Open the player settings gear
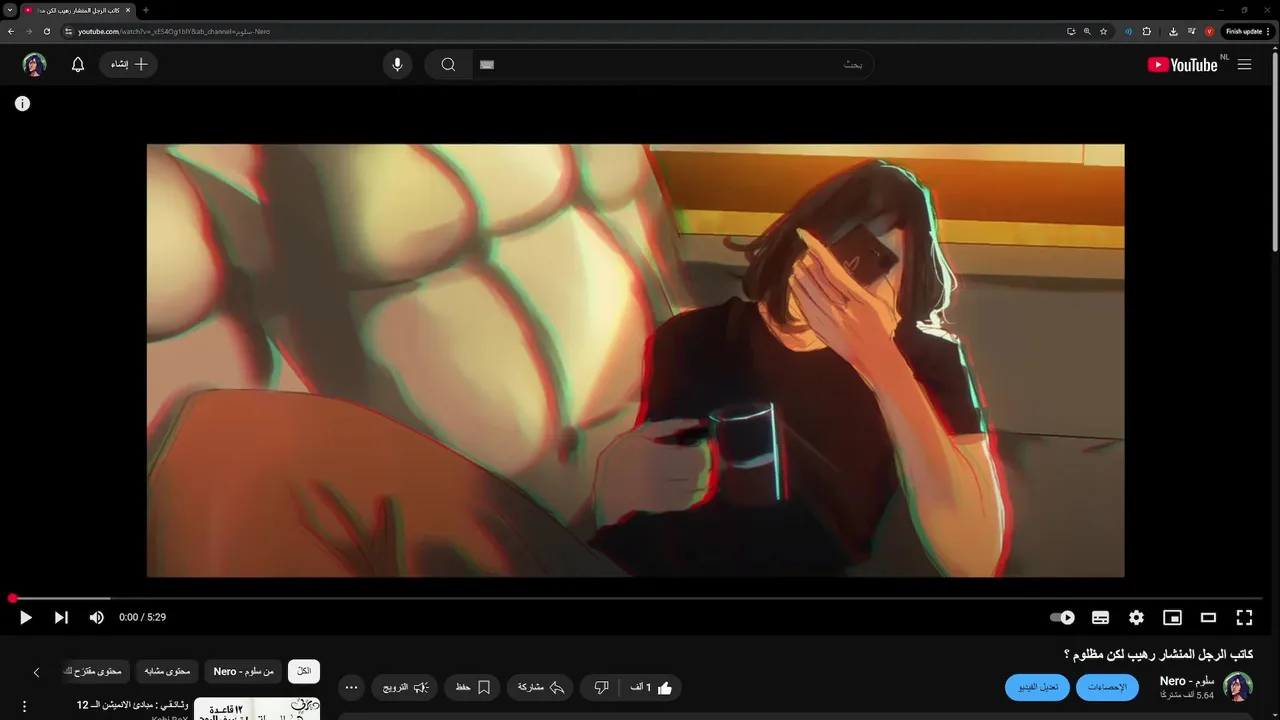 pyautogui.click(x=1136, y=618)
